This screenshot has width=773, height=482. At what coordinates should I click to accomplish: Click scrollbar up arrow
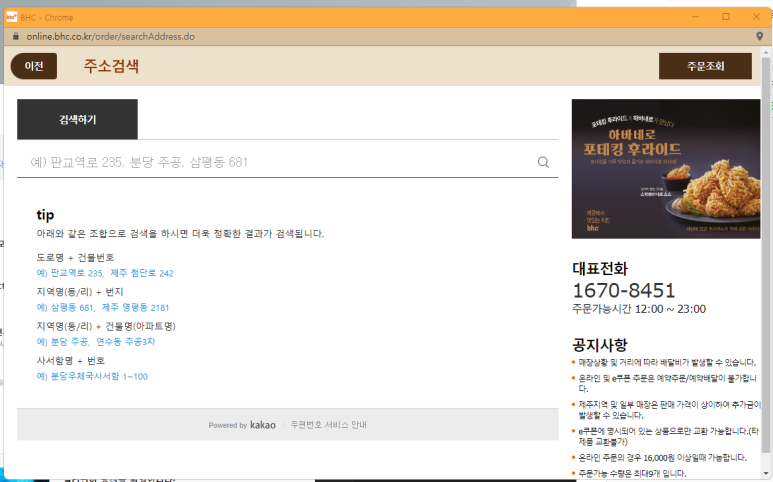pos(766,52)
